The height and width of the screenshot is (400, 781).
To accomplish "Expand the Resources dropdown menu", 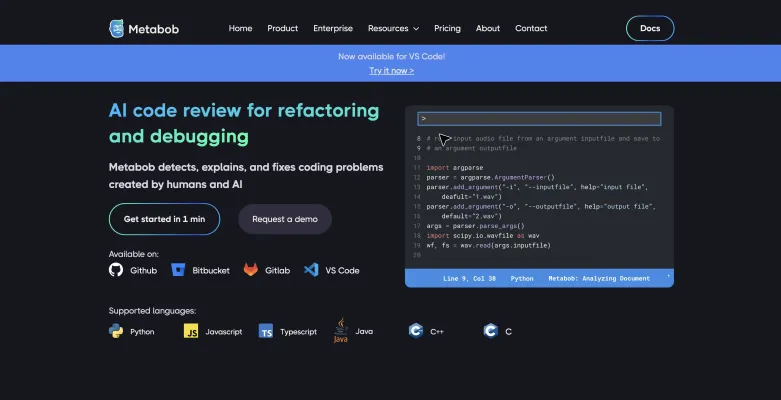I will (393, 28).
